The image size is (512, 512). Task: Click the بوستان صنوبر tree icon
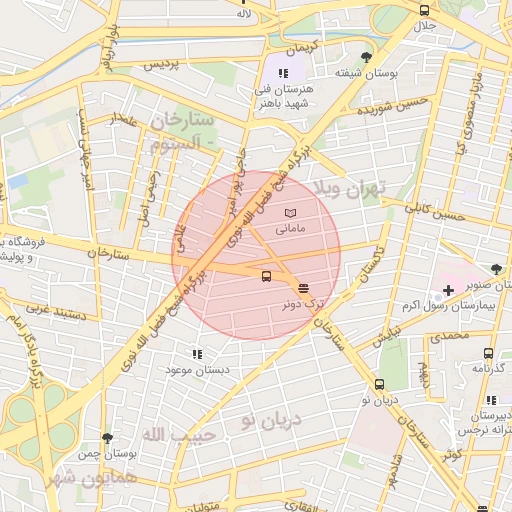(496, 269)
